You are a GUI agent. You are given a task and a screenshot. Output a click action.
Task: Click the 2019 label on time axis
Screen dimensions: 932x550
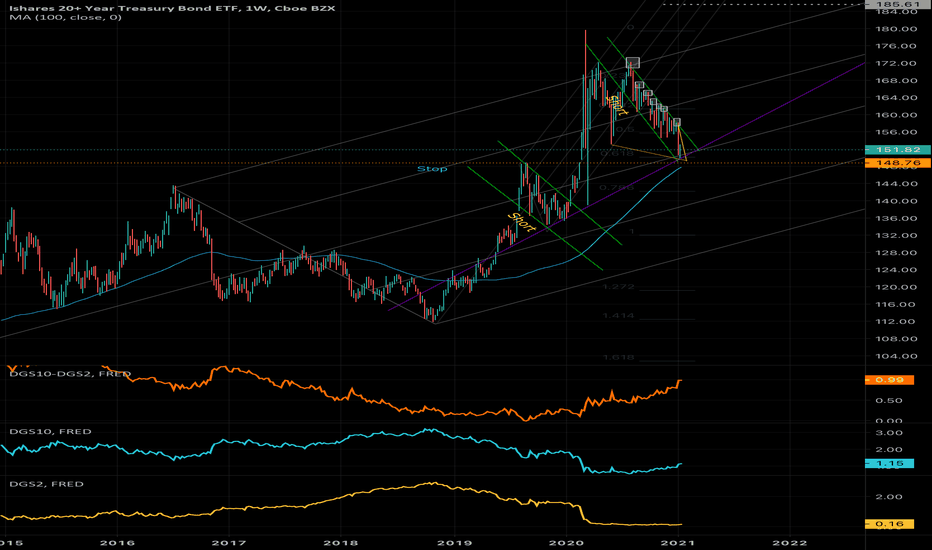pyautogui.click(x=454, y=543)
